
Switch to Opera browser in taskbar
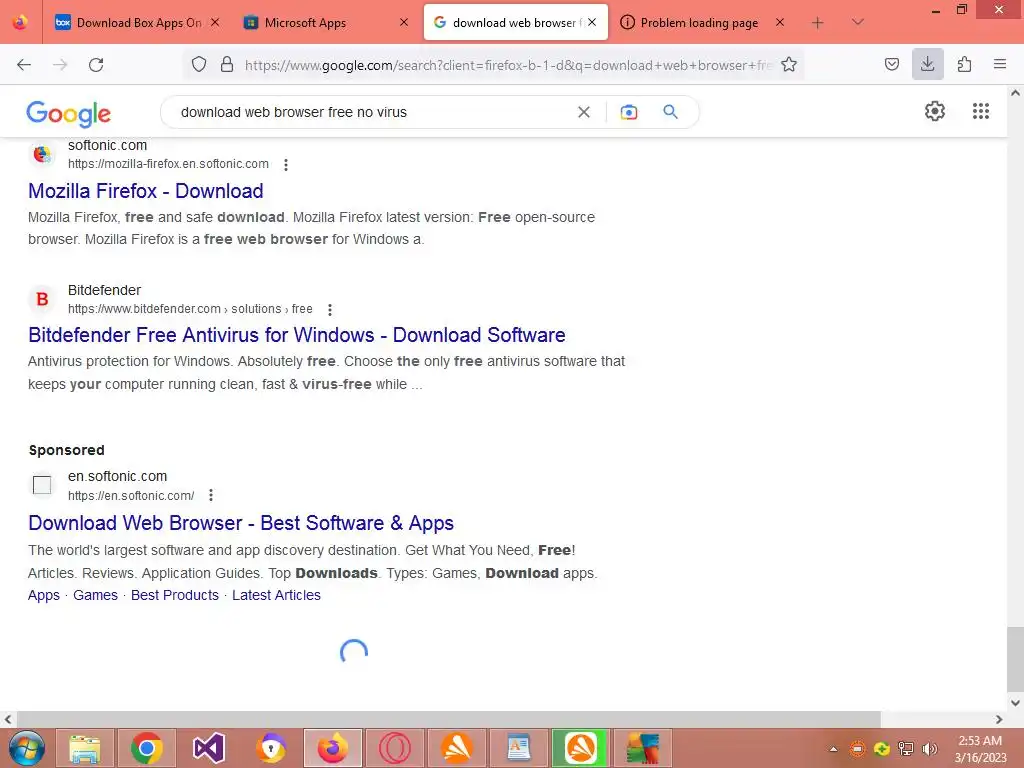pyautogui.click(x=394, y=748)
